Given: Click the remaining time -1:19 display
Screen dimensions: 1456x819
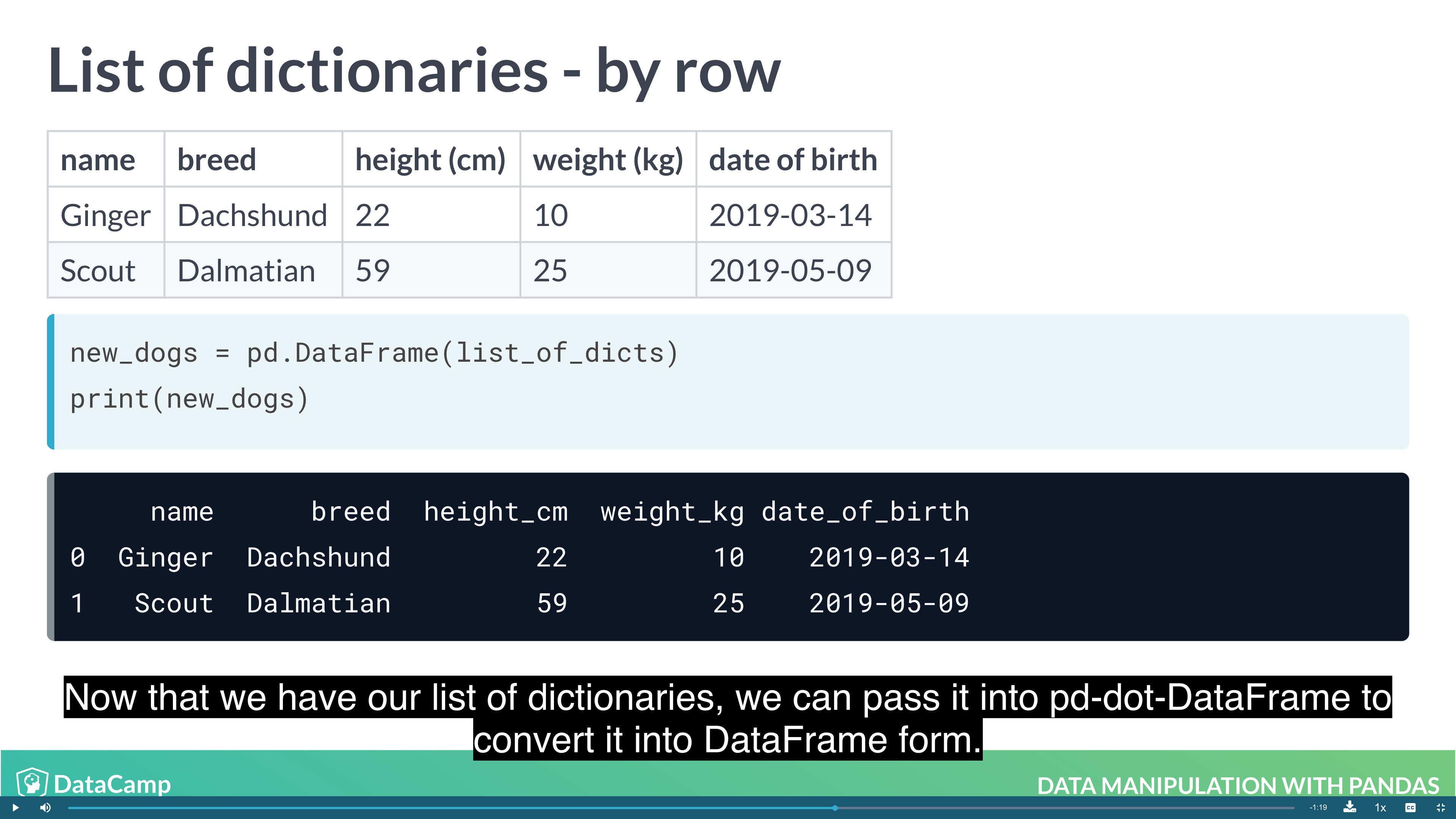Looking at the screenshot, I should pyautogui.click(x=1318, y=808).
